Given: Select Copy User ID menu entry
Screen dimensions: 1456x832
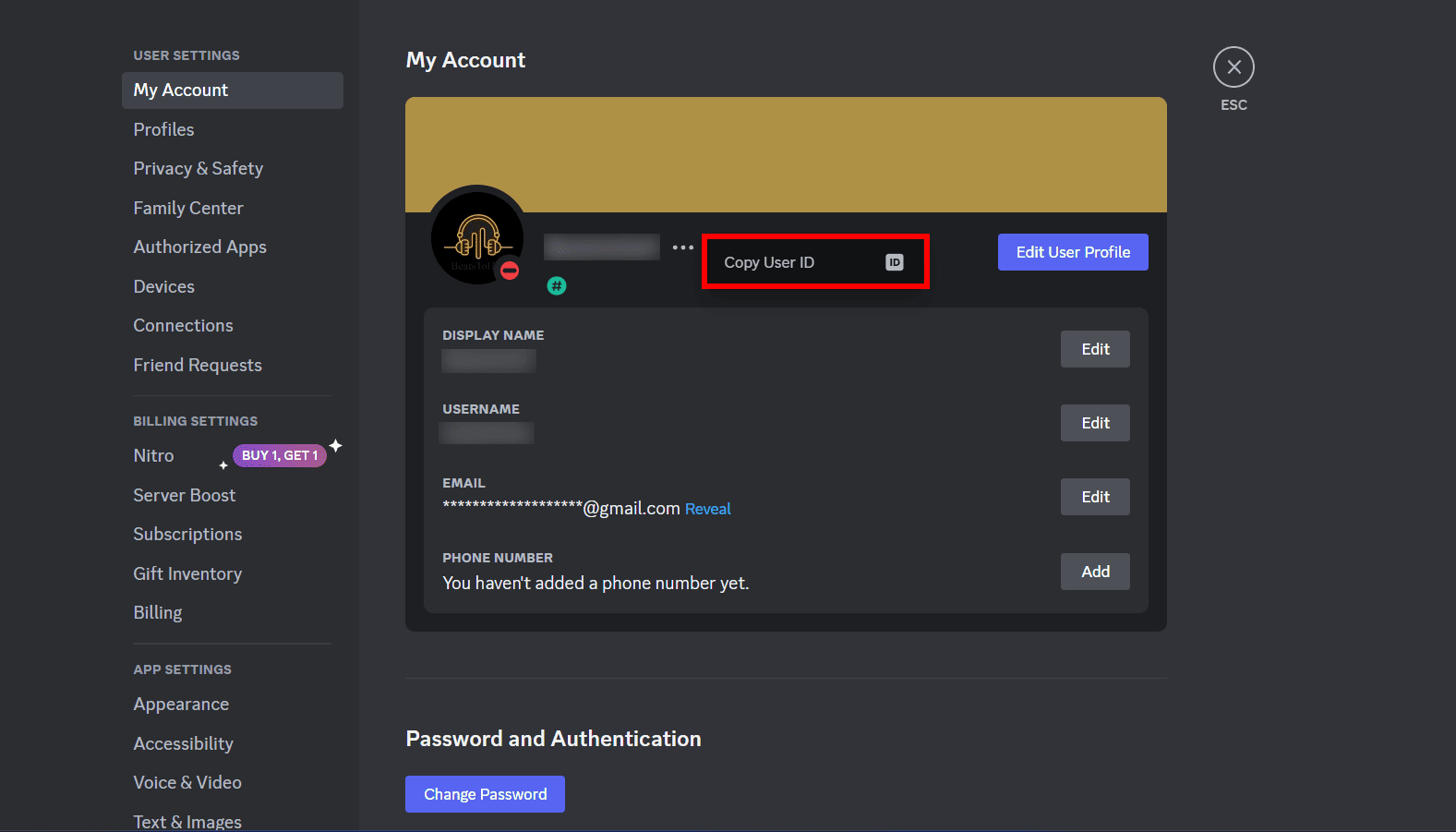Looking at the screenshot, I should 815,262.
